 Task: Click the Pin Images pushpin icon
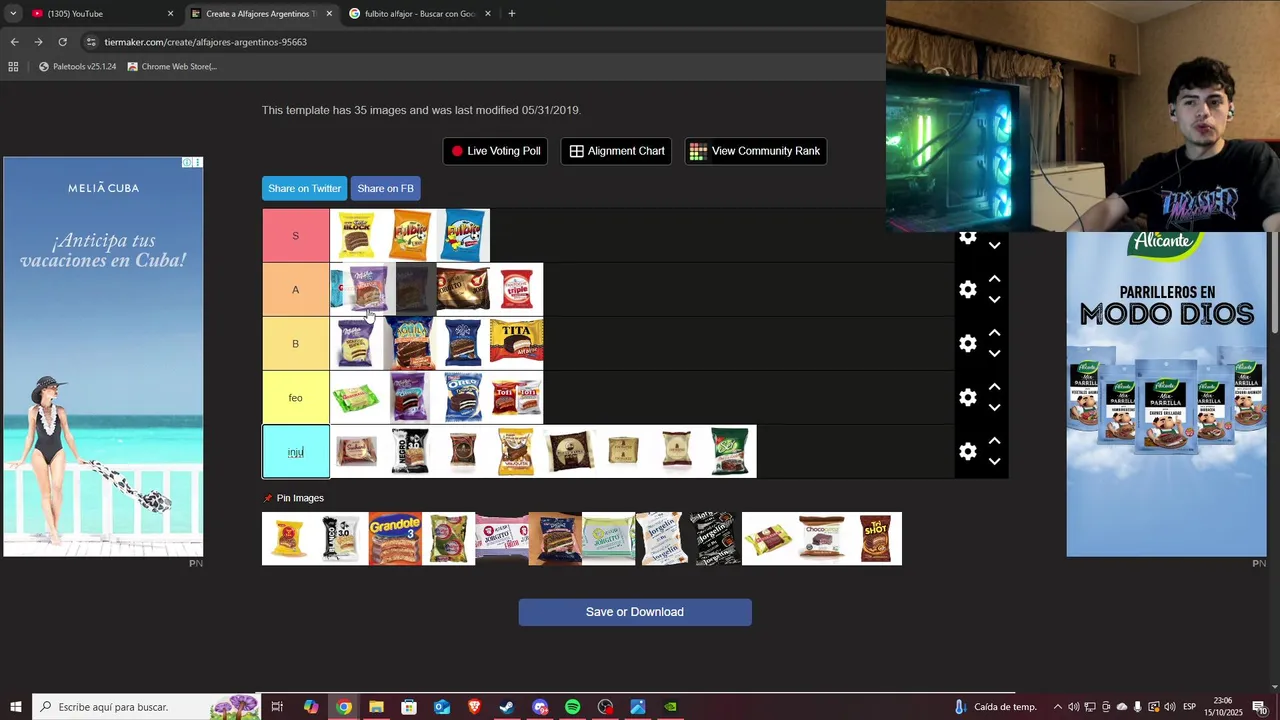[268, 498]
